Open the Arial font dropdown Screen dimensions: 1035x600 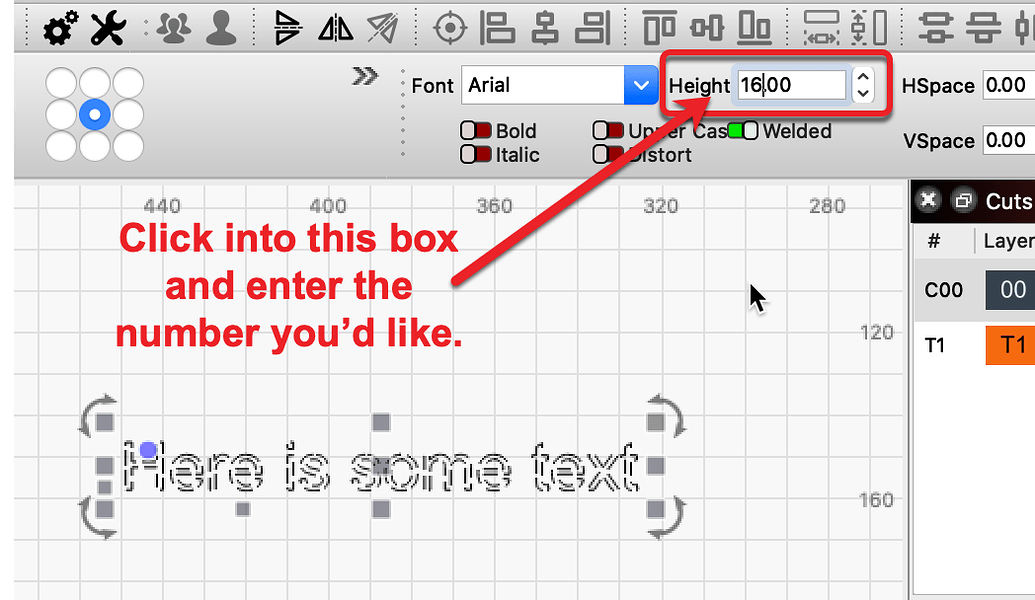click(641, 85)
